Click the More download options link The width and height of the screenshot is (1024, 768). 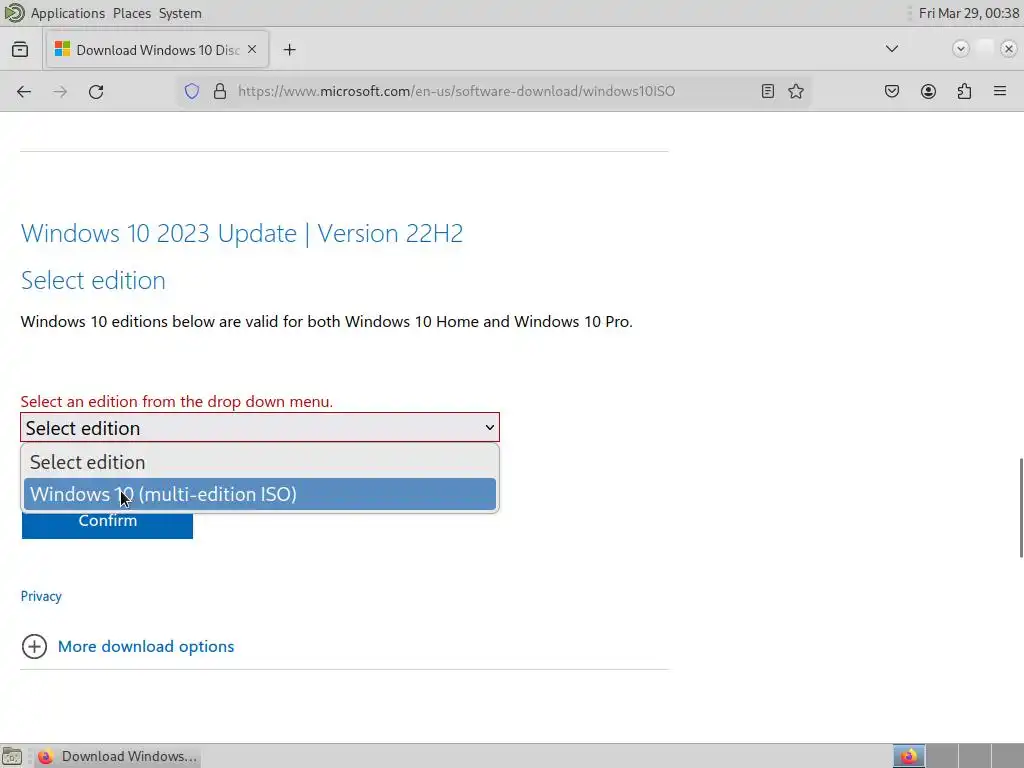(x=146, y=647)
